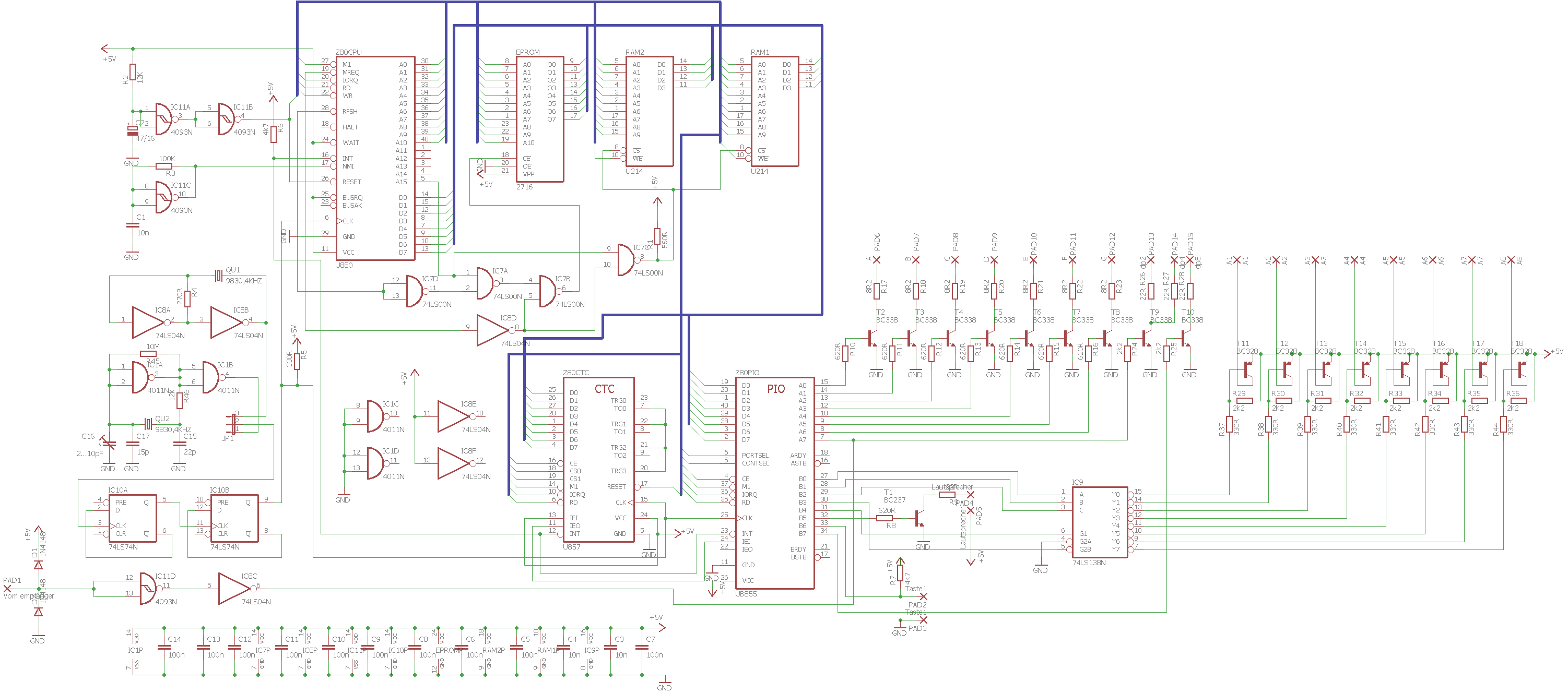Viewport: 1568px width, 693px height.
Task: Select the large red CTC text
Action: [x=605, y=389]
